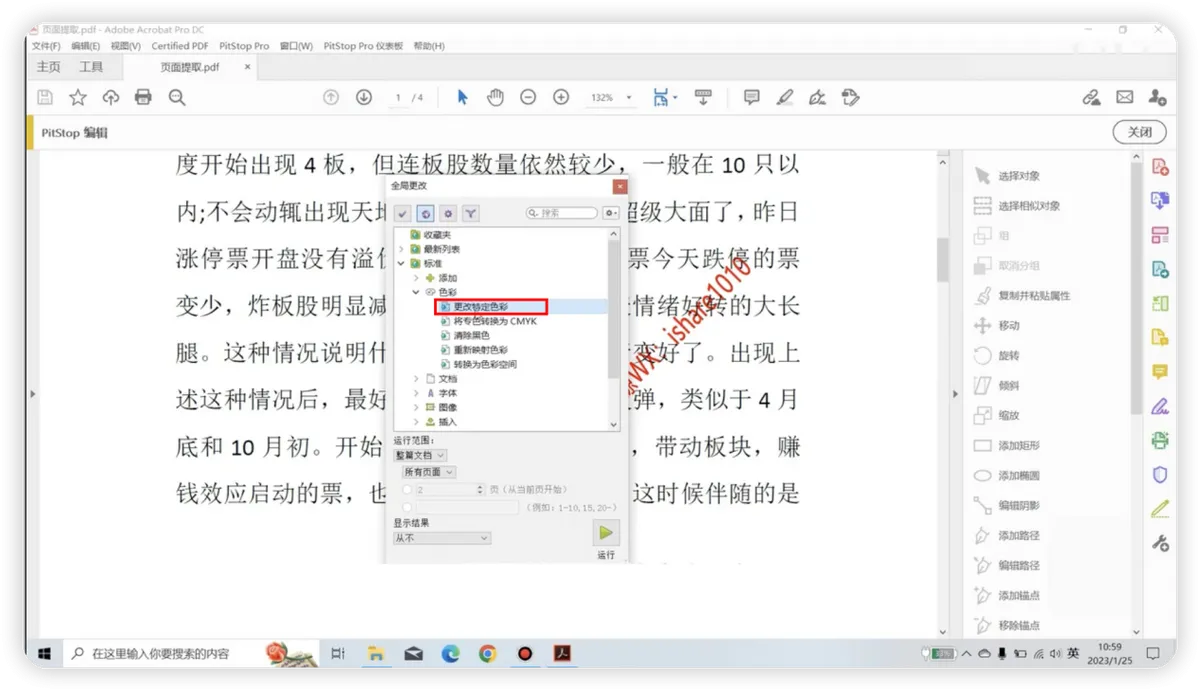
Task: Open the find magnifier in the toolbar
Action: [177, 97]
